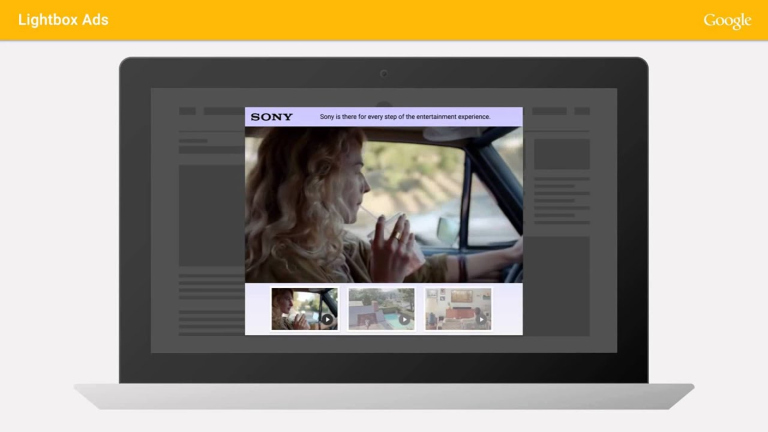Click the Sony entertainment experience tagline text
This screenshot has width=768, height=432.
coord(405,117)
